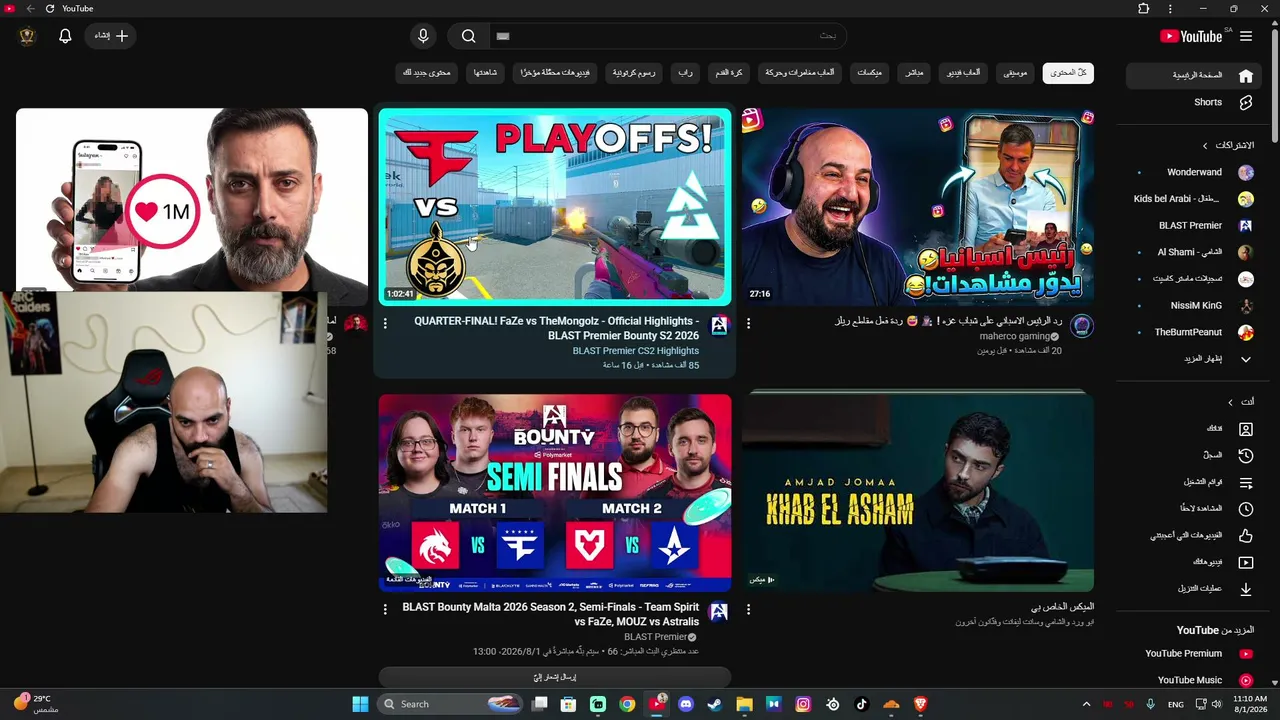Click the QUARTER-FINAL FaZe vs TheMongolz title
This screenshot has height=720, width=1280.
(557, 328)
